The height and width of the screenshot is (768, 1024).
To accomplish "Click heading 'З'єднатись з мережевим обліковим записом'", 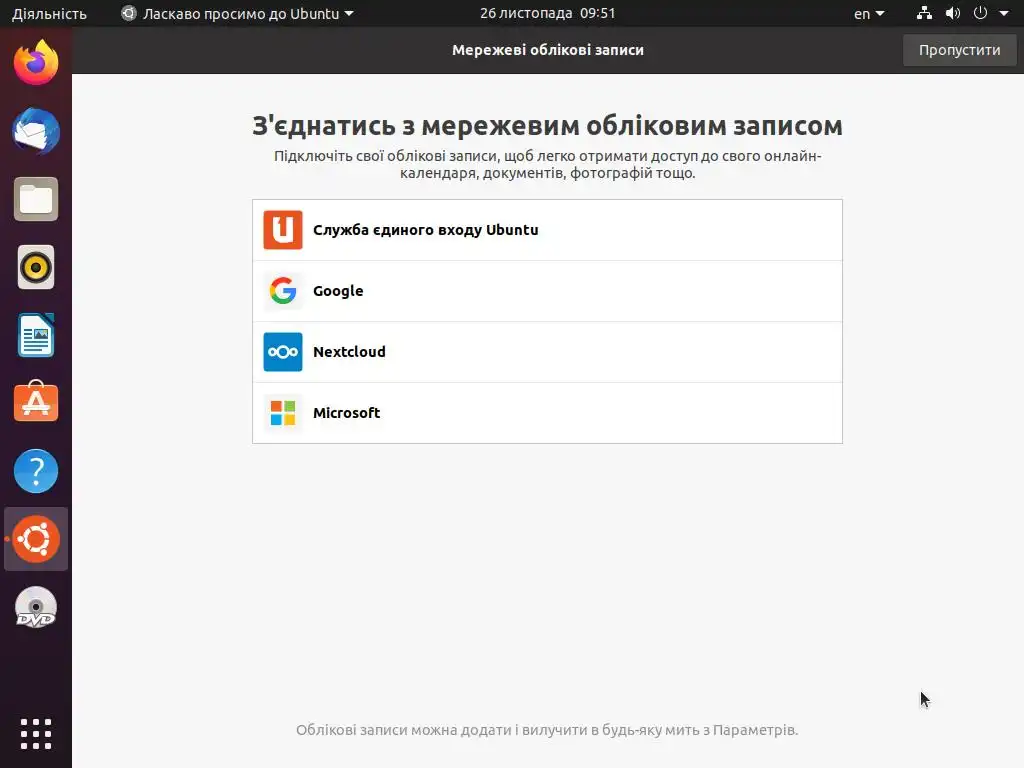I will point(547,126).
